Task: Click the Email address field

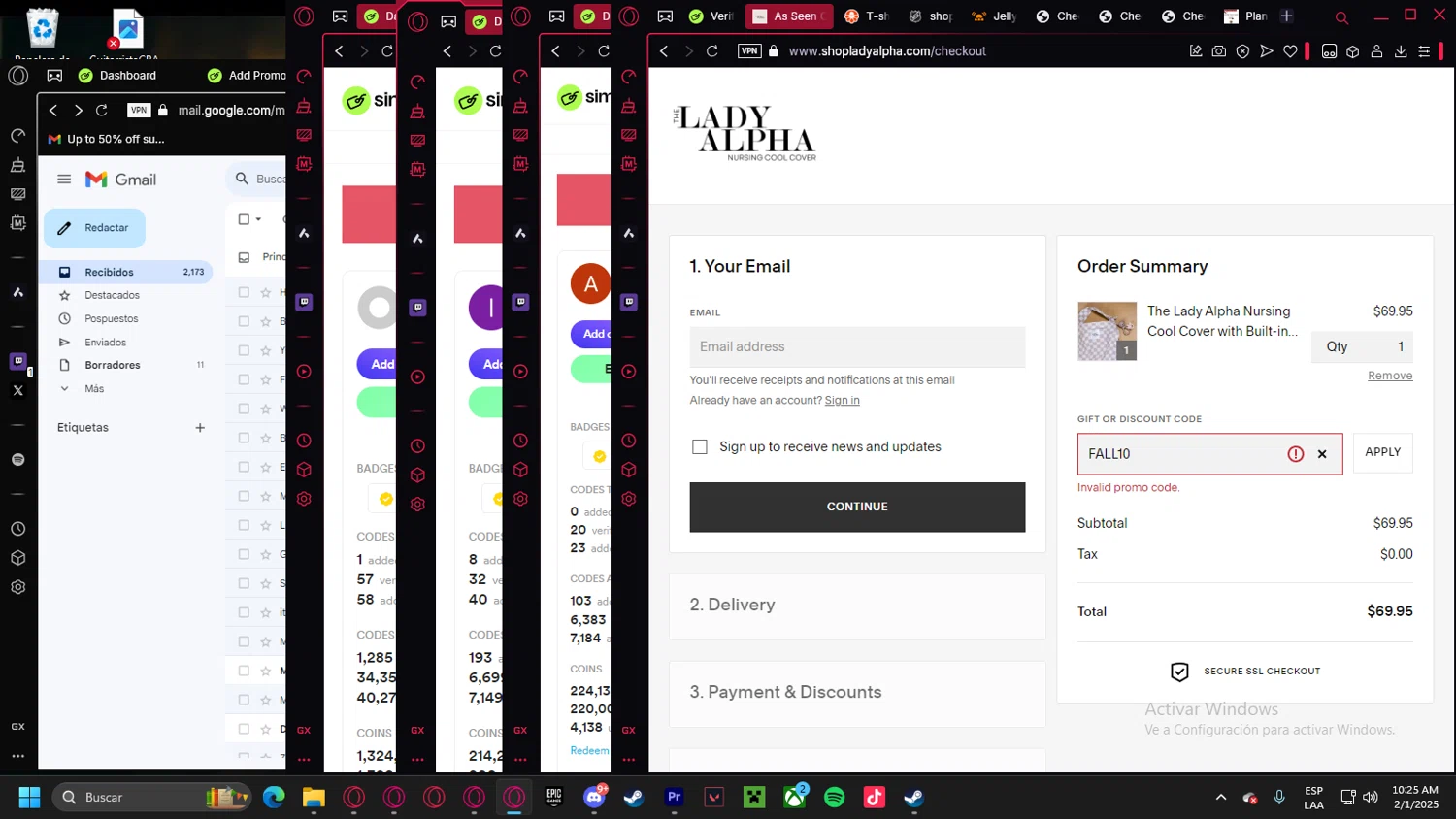Action: pos(857,347)
